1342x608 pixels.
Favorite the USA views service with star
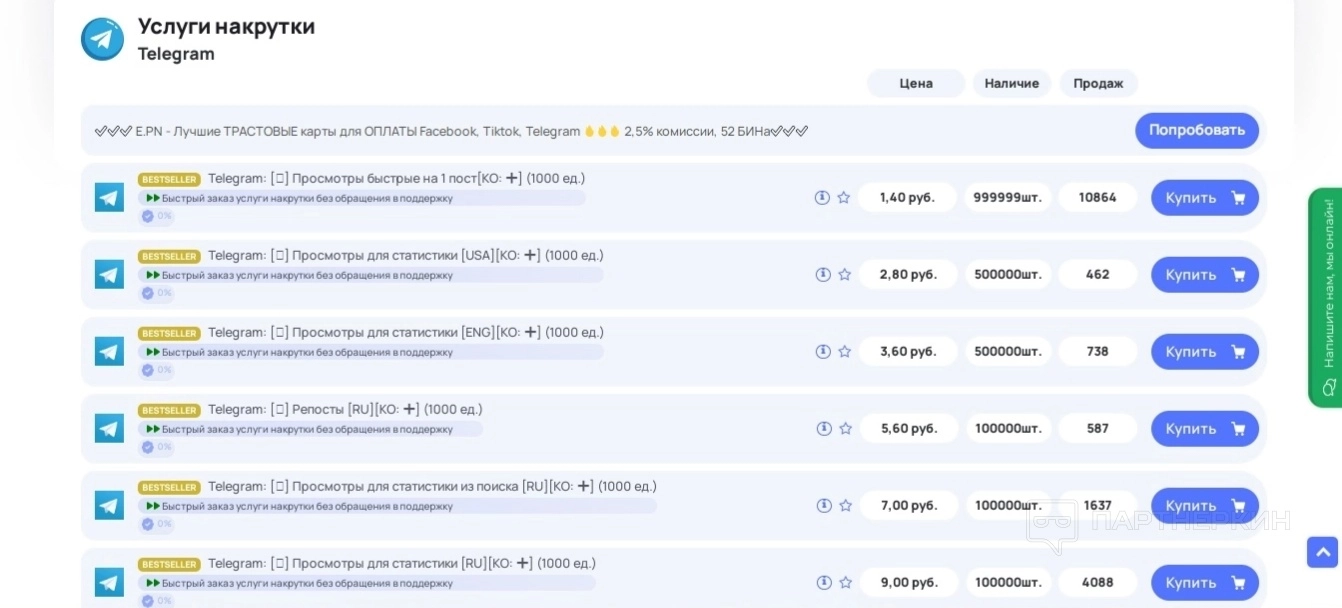[844, 275]
